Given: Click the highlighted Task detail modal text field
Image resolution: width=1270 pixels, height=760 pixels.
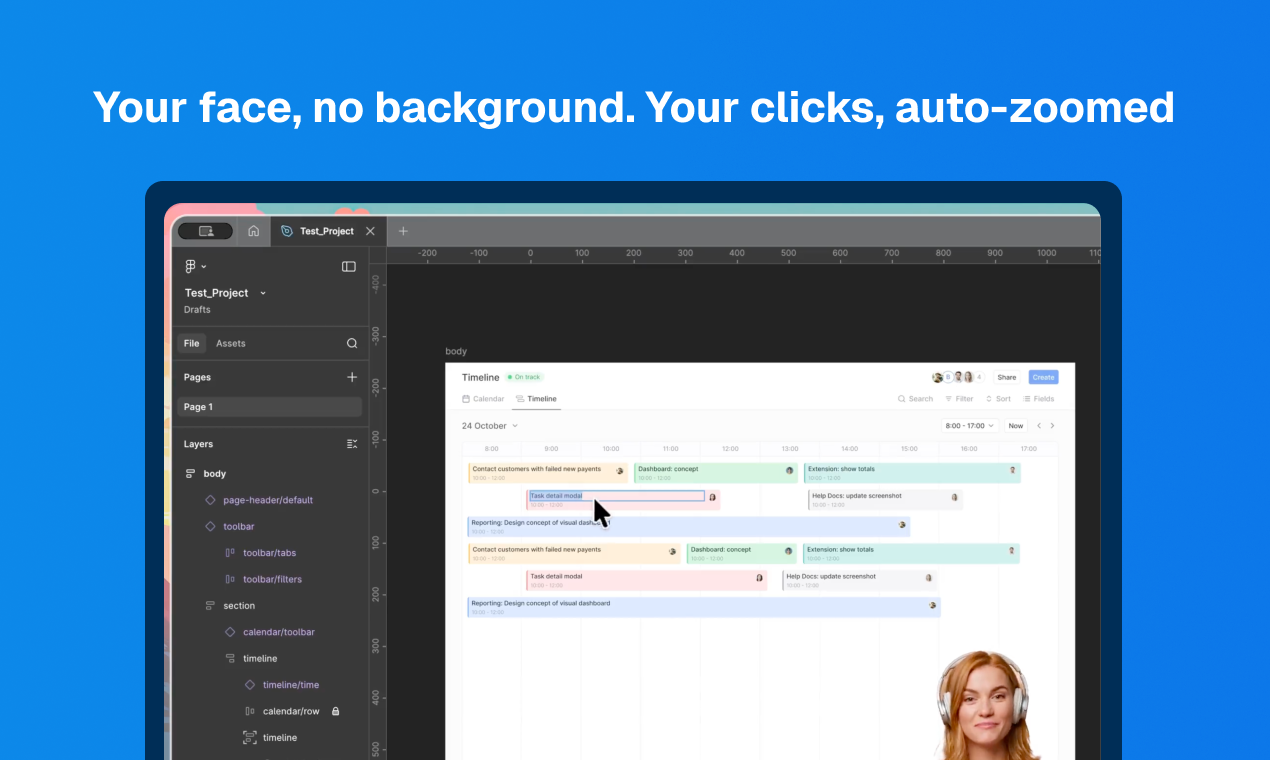Looking at the screenshot, I should [x=617, y=496].
